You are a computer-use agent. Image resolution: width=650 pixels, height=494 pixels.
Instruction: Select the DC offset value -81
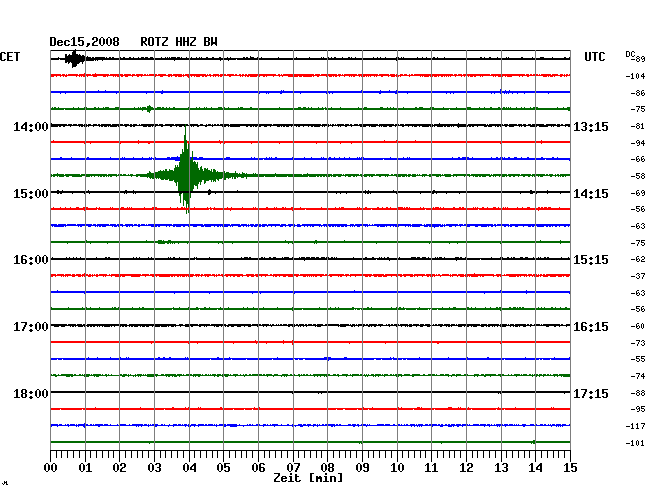[638, 126]
